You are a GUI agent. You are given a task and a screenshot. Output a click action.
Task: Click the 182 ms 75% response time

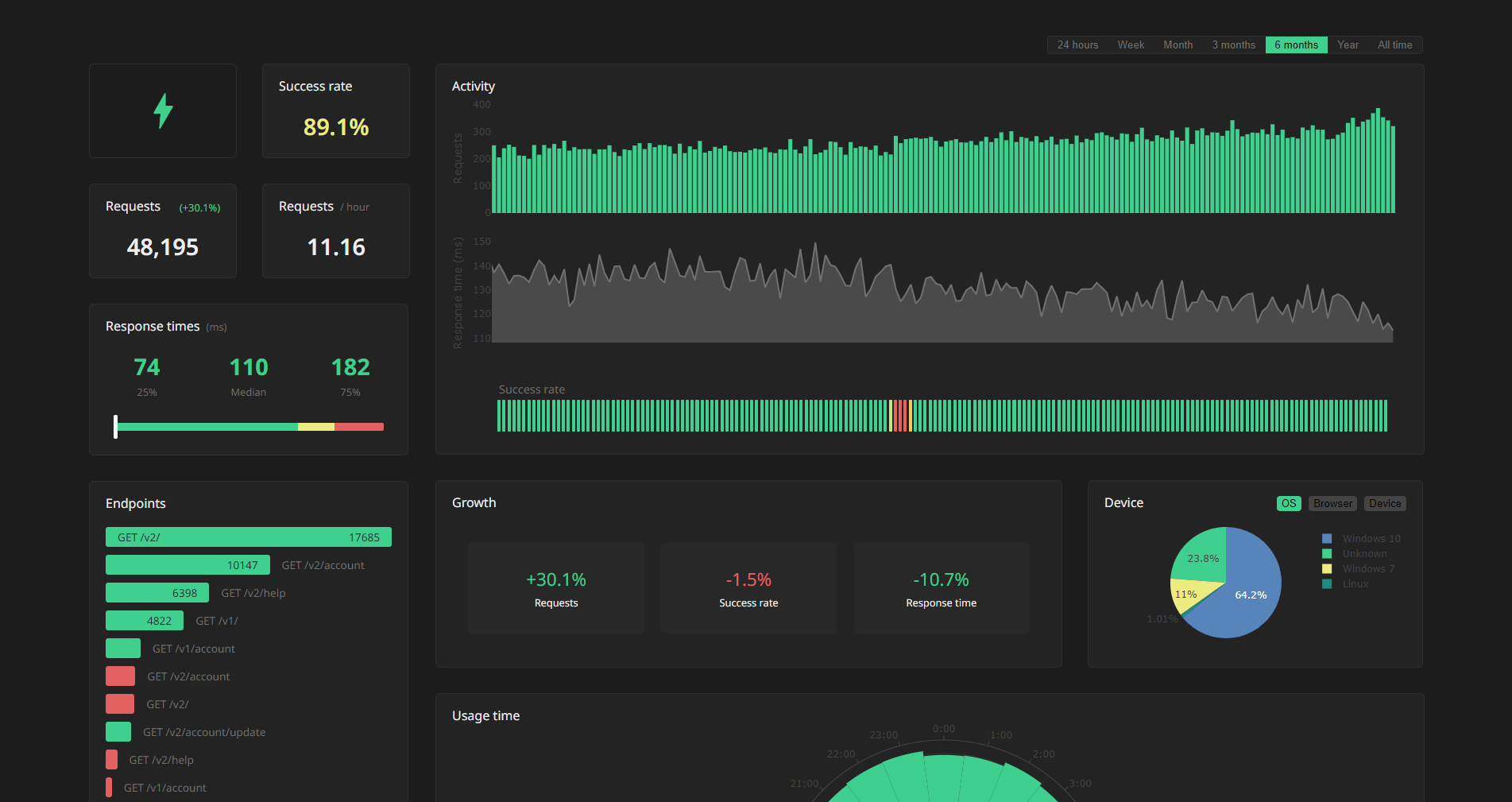pos(350,367)
